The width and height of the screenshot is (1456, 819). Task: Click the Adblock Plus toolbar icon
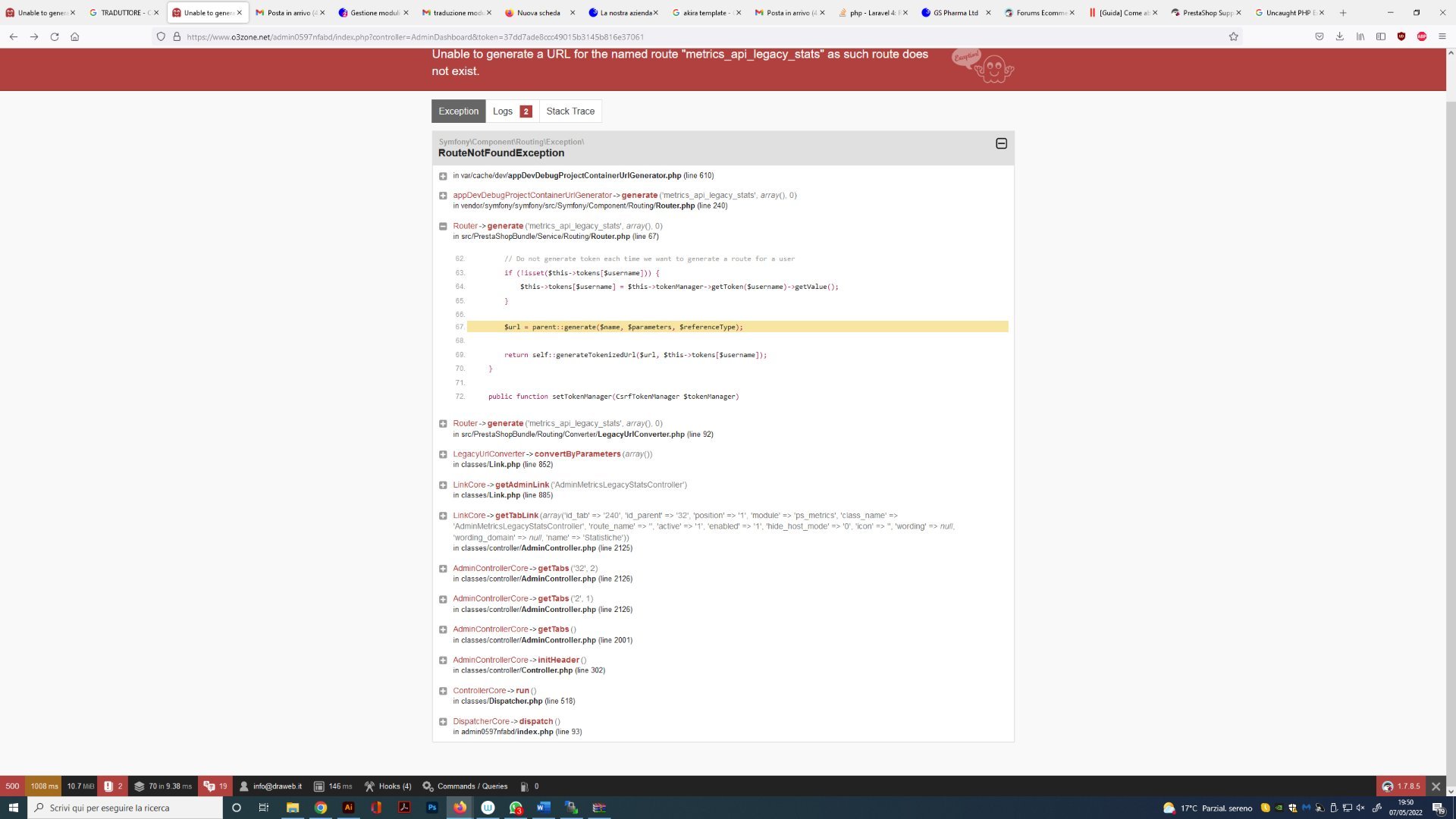point(1422,36)
